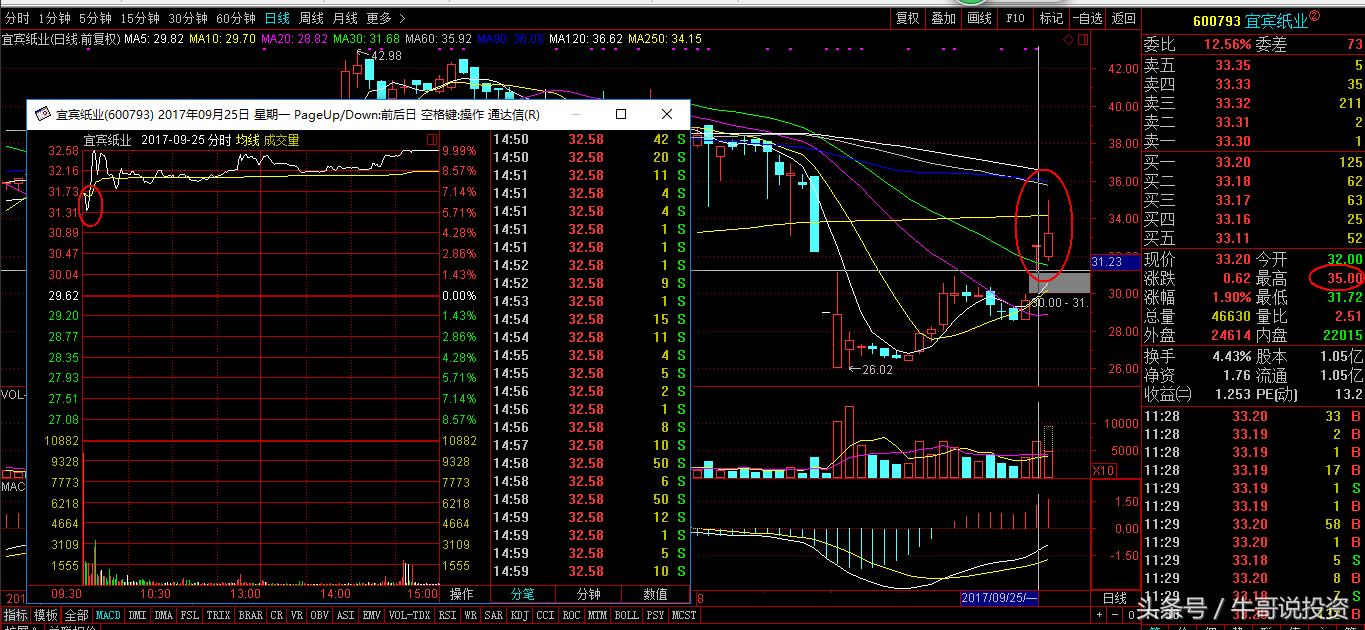Select the 60分钟 period tab
Viewport: 1365px width, 630px height.
236,18
